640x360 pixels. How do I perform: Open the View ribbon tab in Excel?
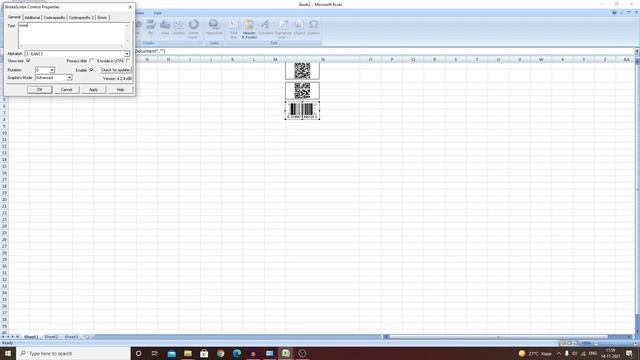(158, 13)
